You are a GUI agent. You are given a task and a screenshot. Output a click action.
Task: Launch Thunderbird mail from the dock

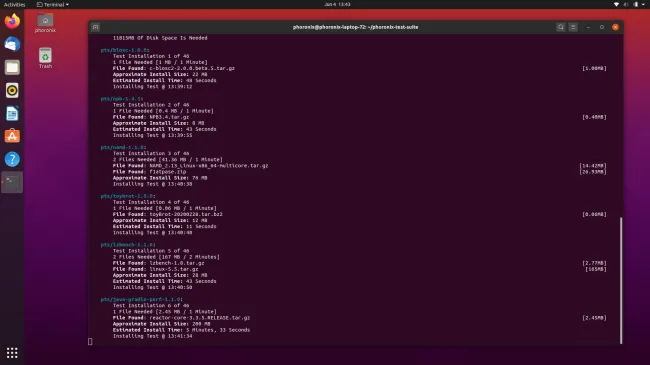[x=12, y=44]
